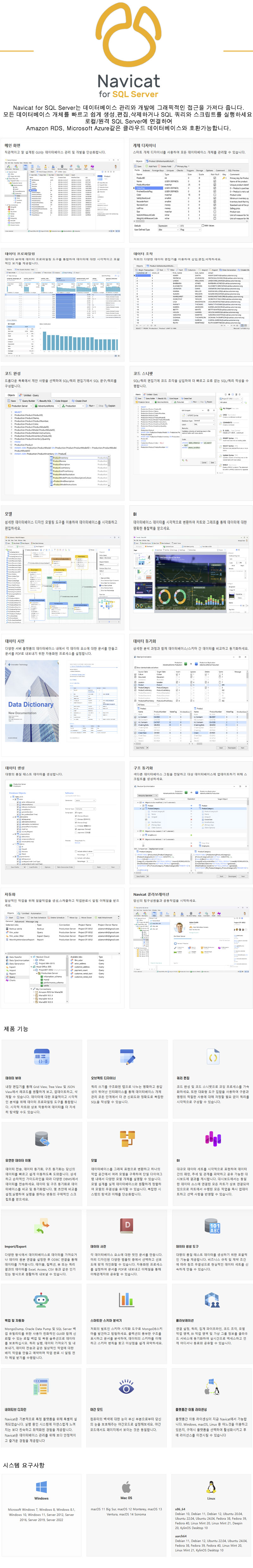
Task: Click the 모델 feature icon in 제품 기능
Action: coord(126,1138)
